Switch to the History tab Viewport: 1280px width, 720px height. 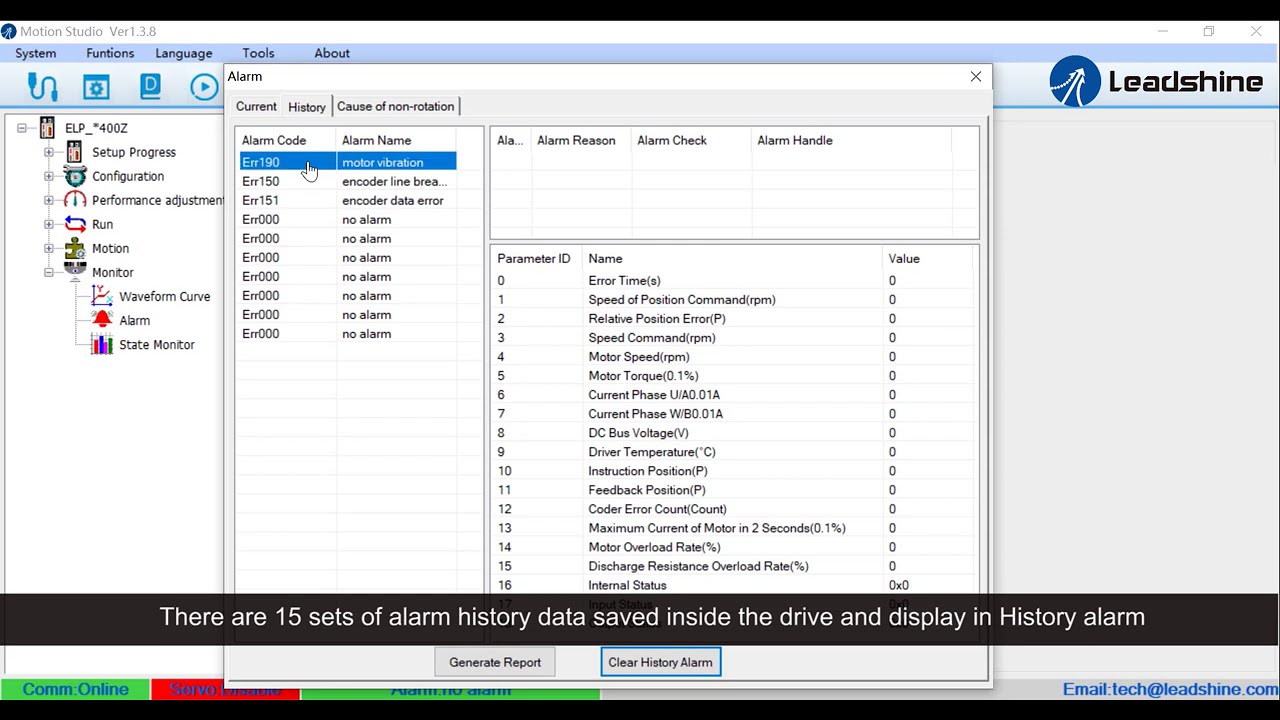tap(307, 107)
